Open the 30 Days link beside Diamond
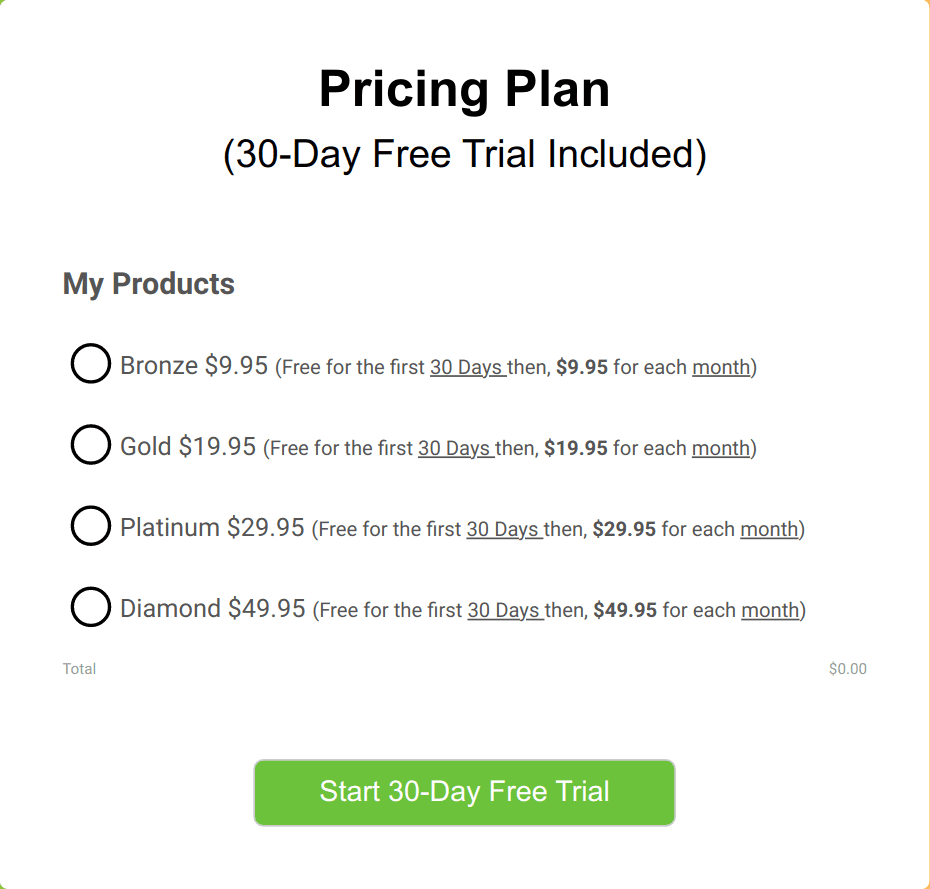 coord(505,610)
